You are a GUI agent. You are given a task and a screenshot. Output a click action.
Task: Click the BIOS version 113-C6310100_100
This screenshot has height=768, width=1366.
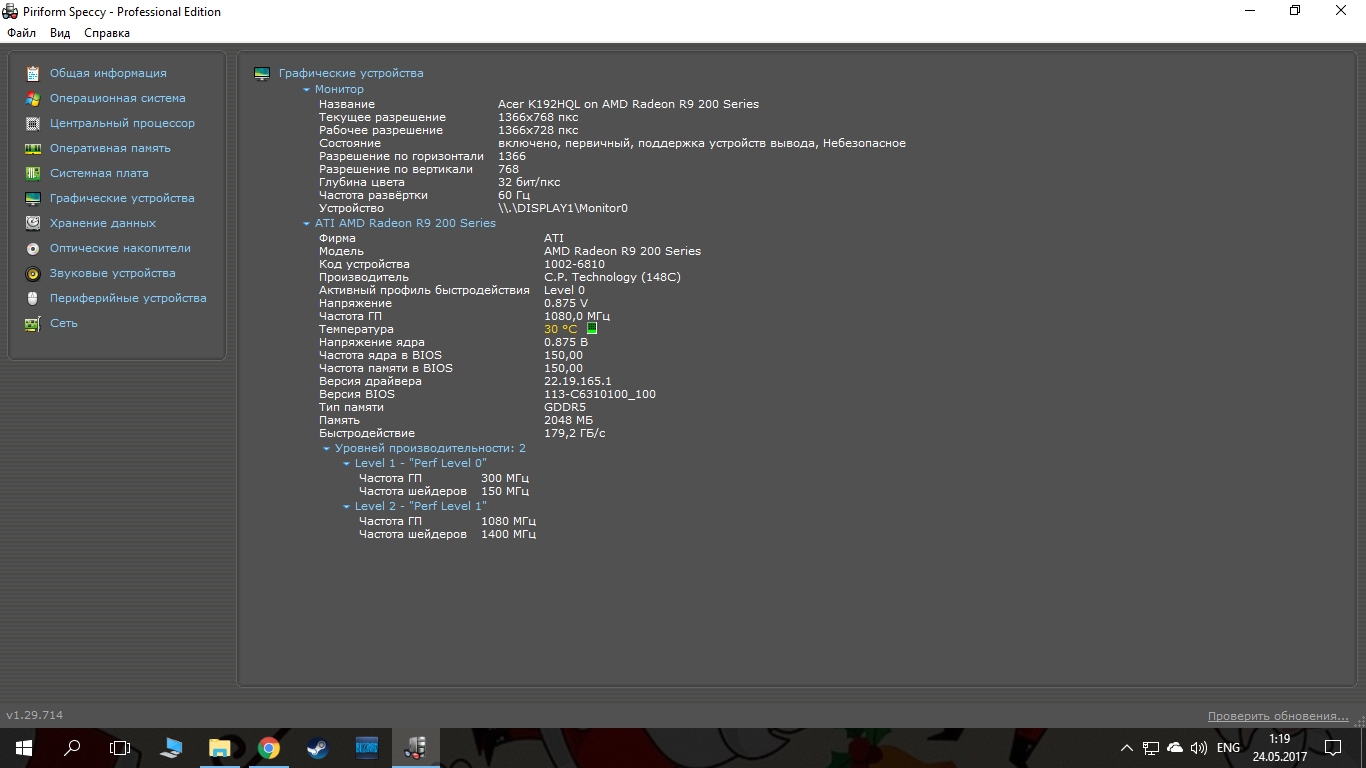click(x=600, y=394)
